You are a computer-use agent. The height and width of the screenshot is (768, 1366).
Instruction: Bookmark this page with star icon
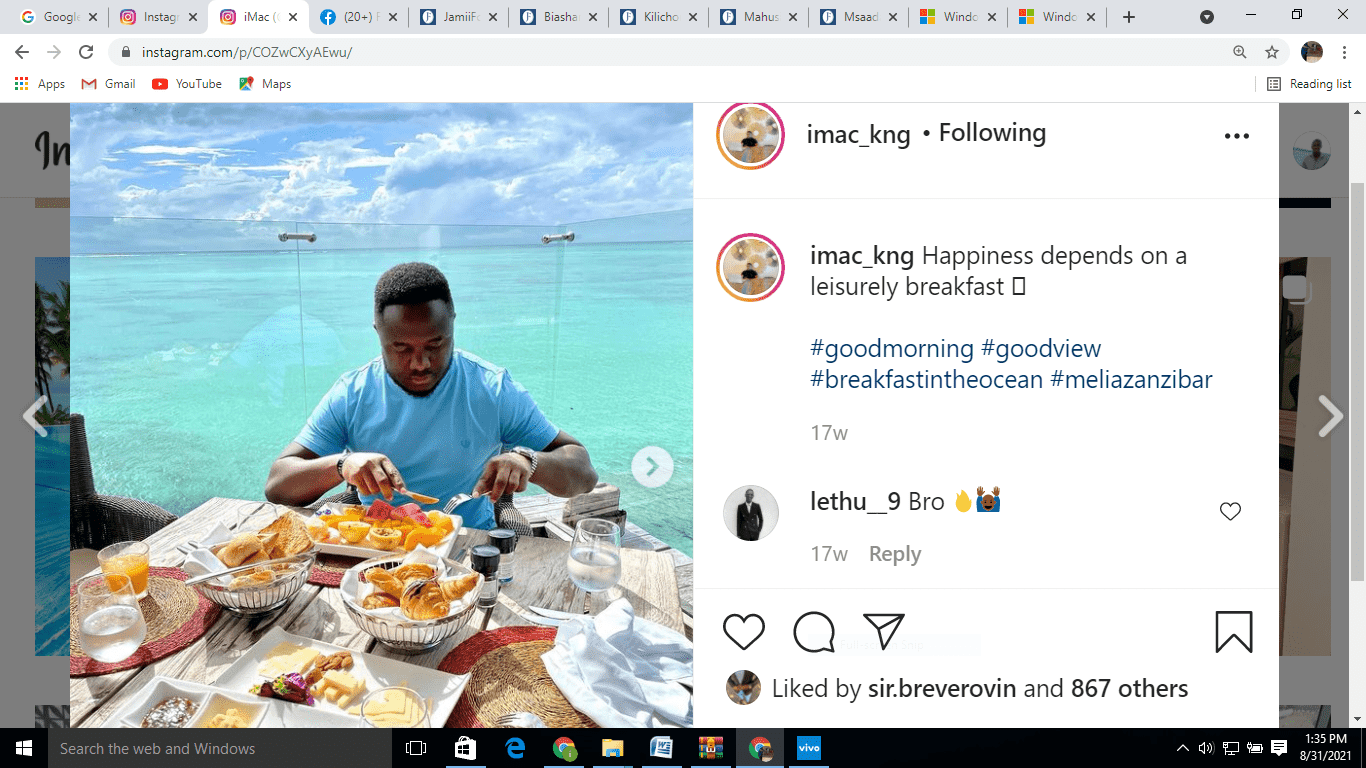coord(1272,52)
